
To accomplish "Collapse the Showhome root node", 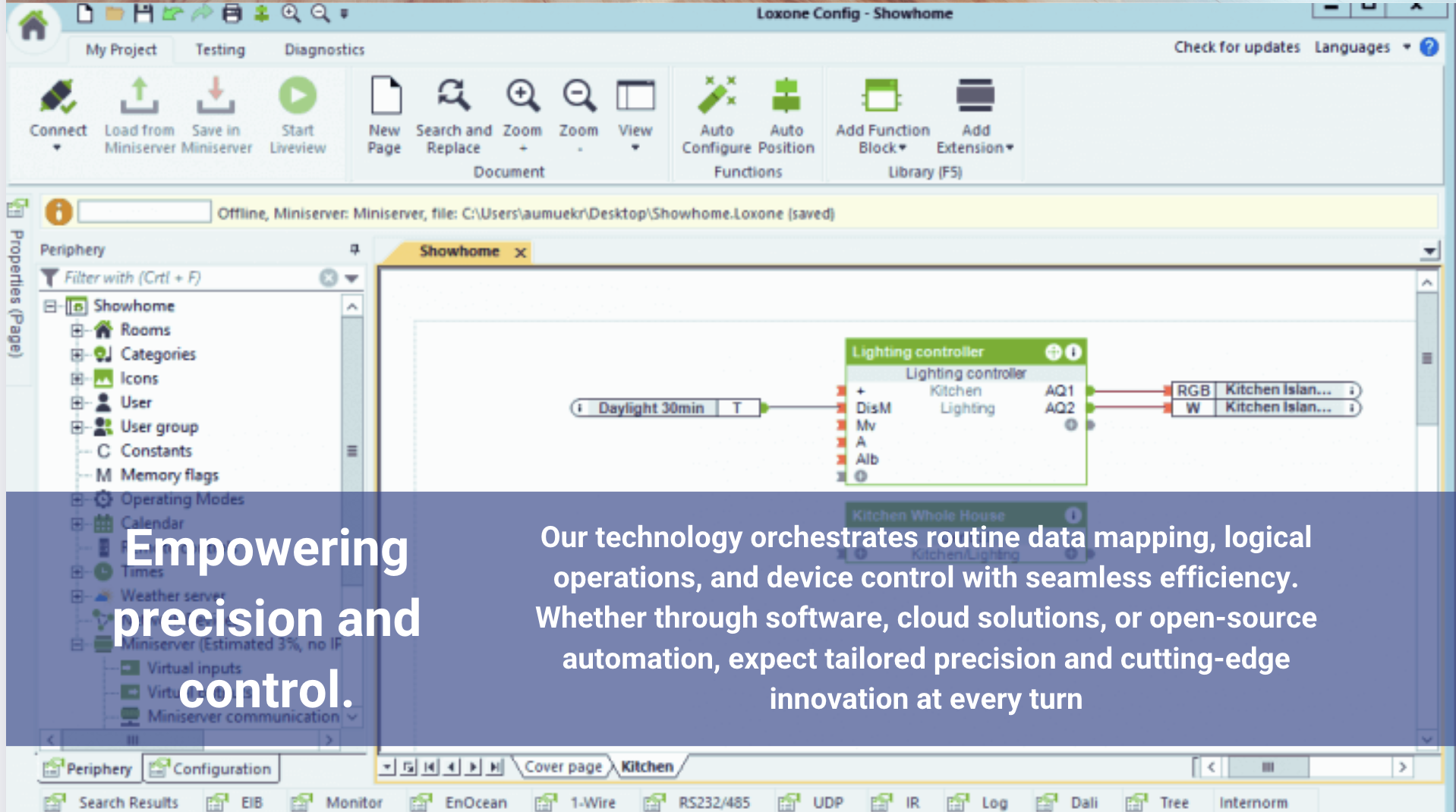I will 50,307.
